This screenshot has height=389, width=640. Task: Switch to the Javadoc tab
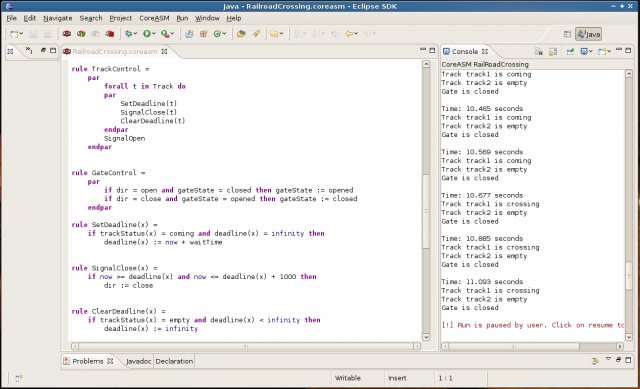click(x=138, y=361)
